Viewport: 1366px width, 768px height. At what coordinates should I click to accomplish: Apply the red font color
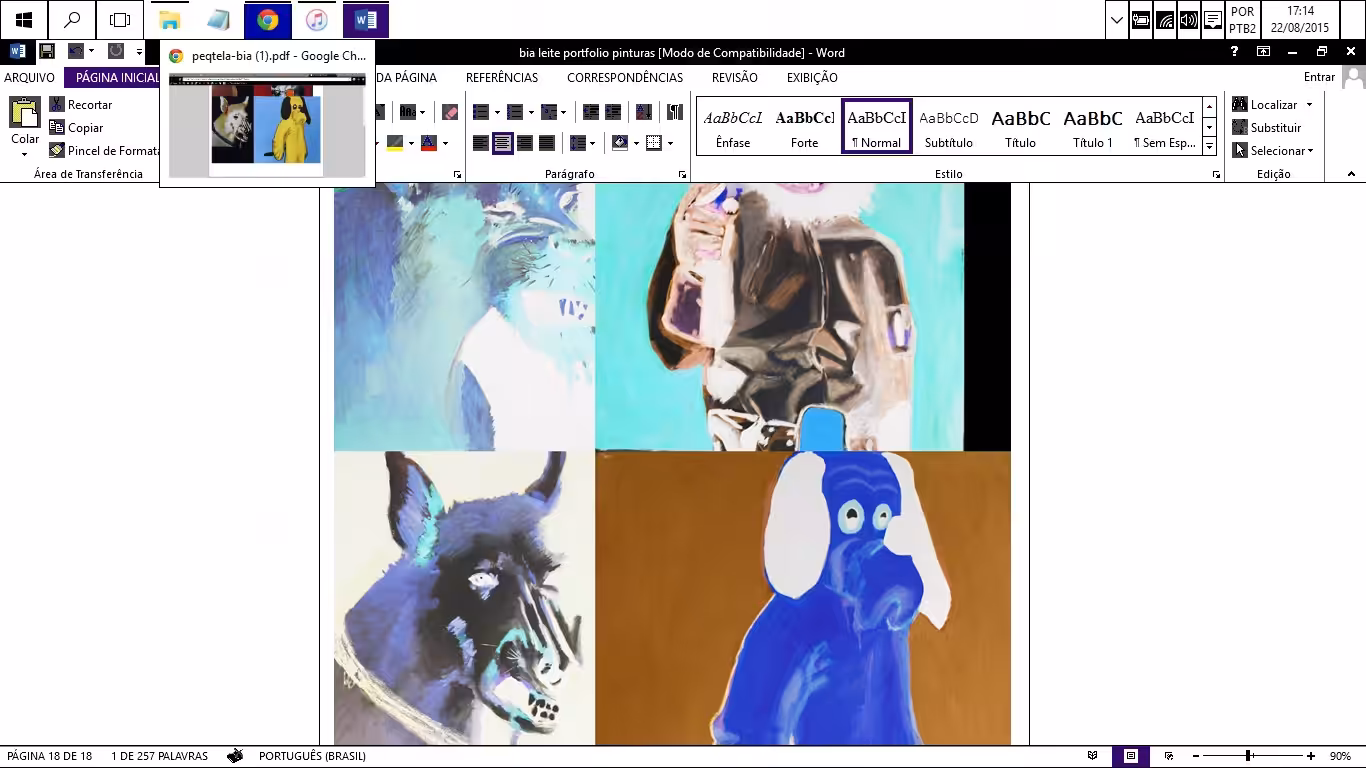[x=428, y=143]
